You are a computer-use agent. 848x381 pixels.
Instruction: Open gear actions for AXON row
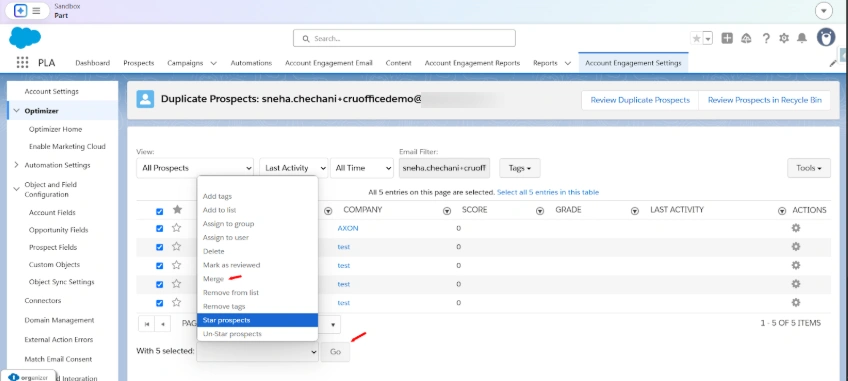click(x=796, y=228)
